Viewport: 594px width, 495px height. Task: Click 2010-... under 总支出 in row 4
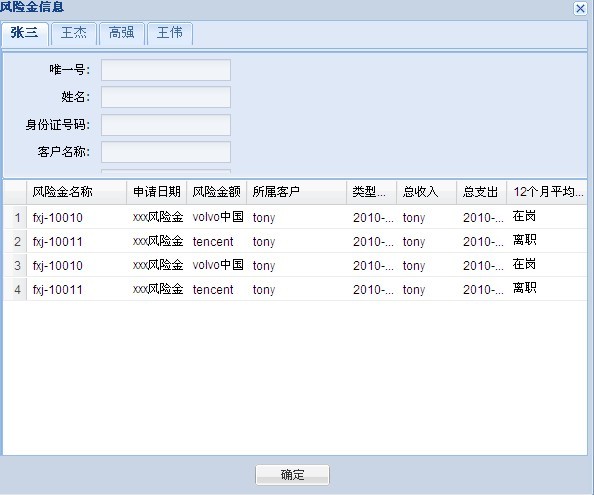[483, 290]
